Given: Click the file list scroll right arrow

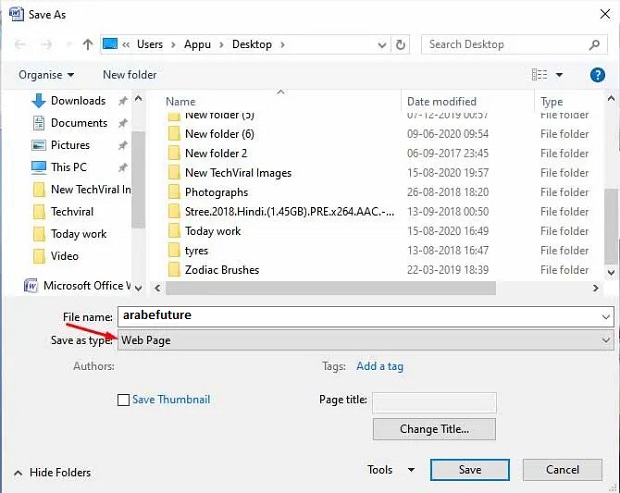Looking at the screenshot, I should [595, 288].
